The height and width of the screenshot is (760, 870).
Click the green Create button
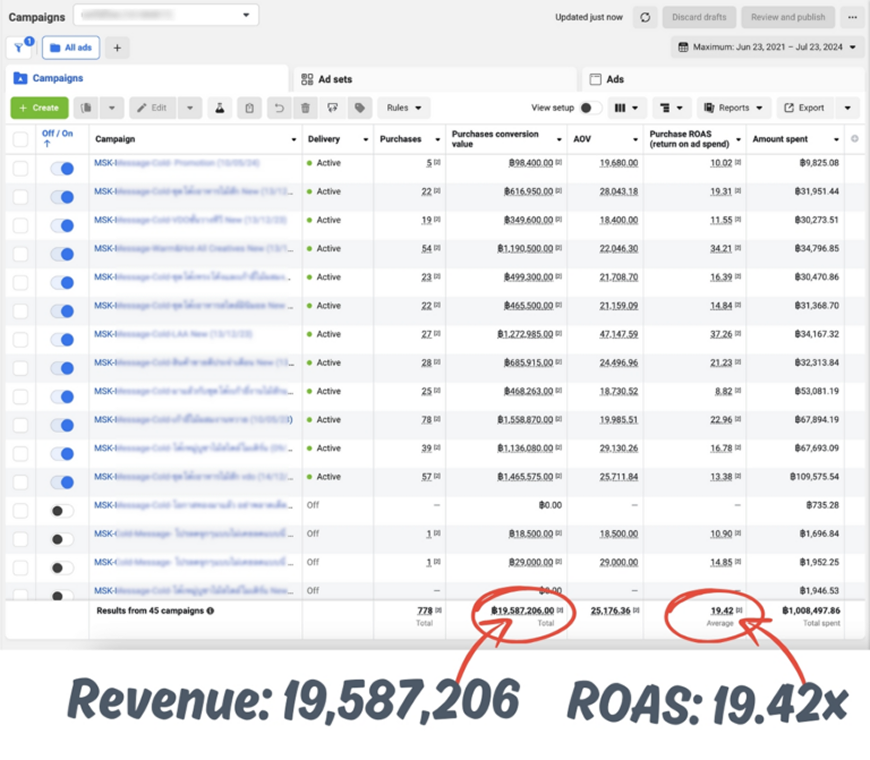pyautogui.click(x=39, y=108)
